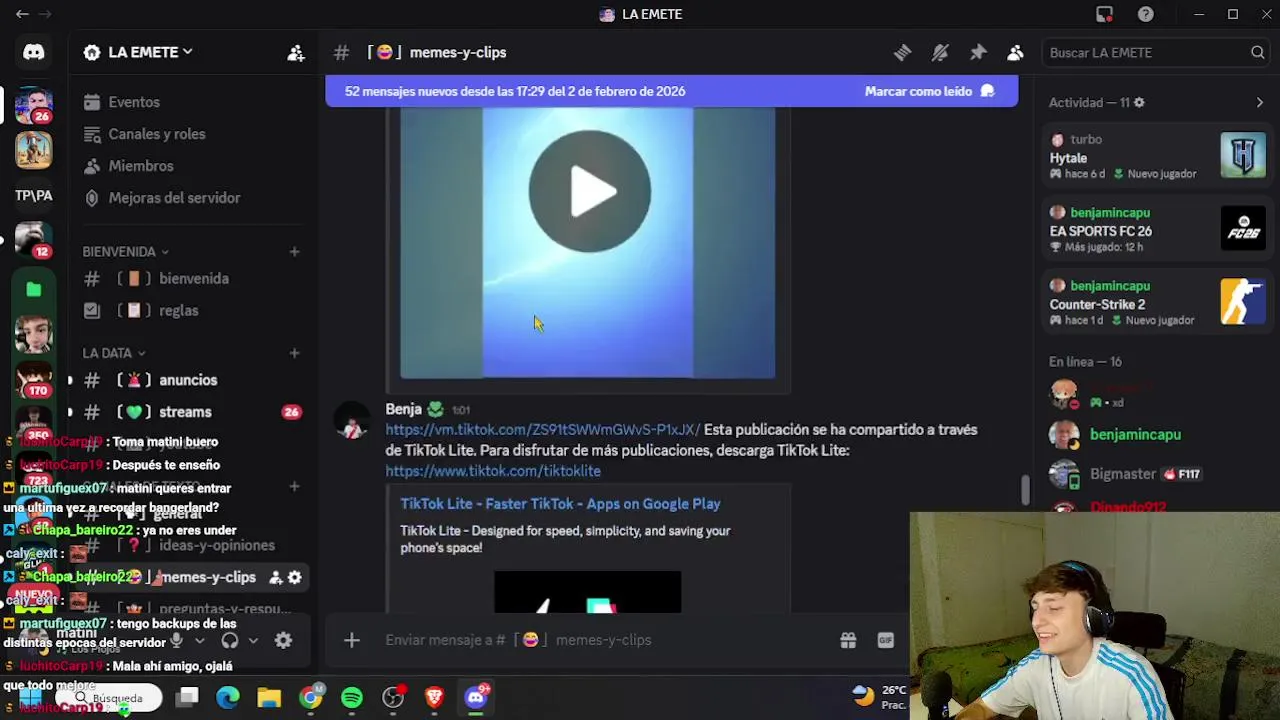Go back with the arrow in the title bar
The width and height of the screenshot is (1280, 720).
[x=22, y=14]
